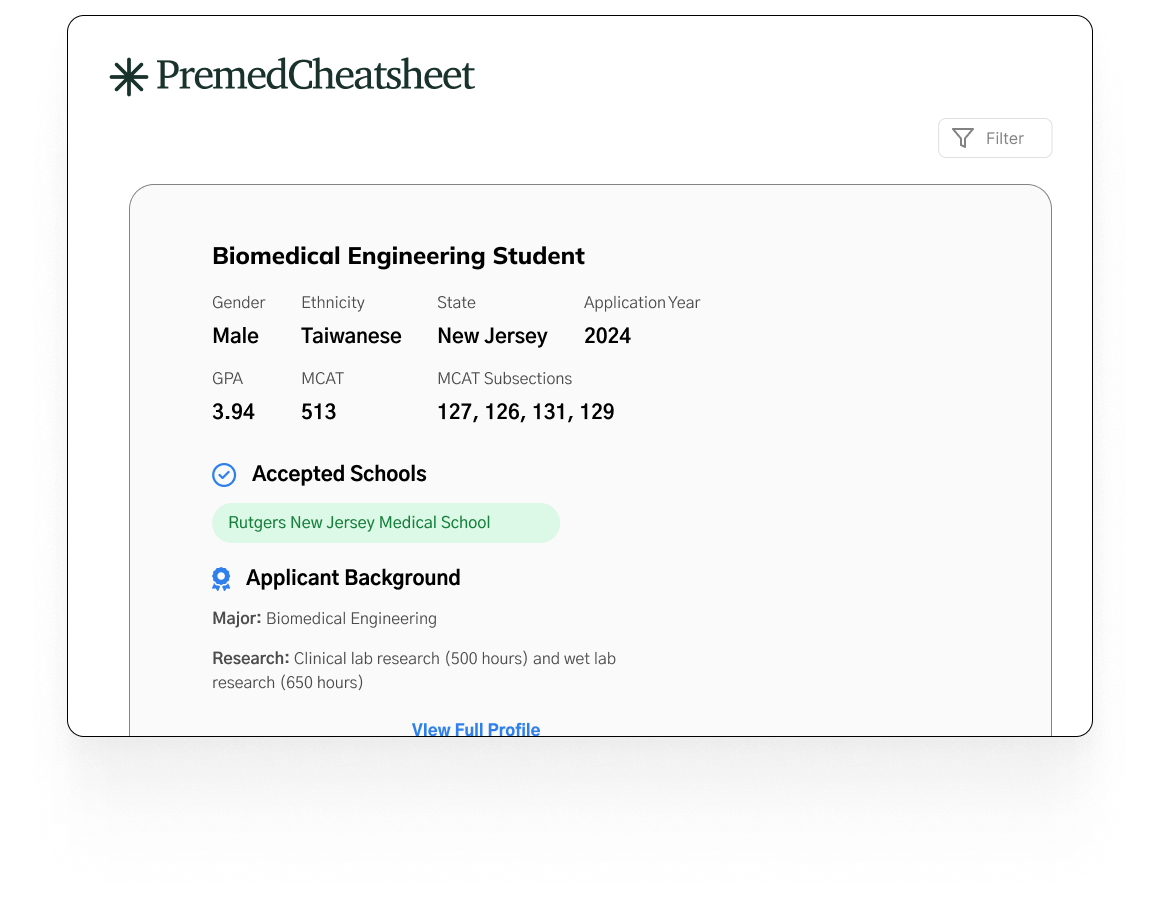Select the Accepted Schools section heading
Screen dimensions: 1160x916
pos(340,474)
